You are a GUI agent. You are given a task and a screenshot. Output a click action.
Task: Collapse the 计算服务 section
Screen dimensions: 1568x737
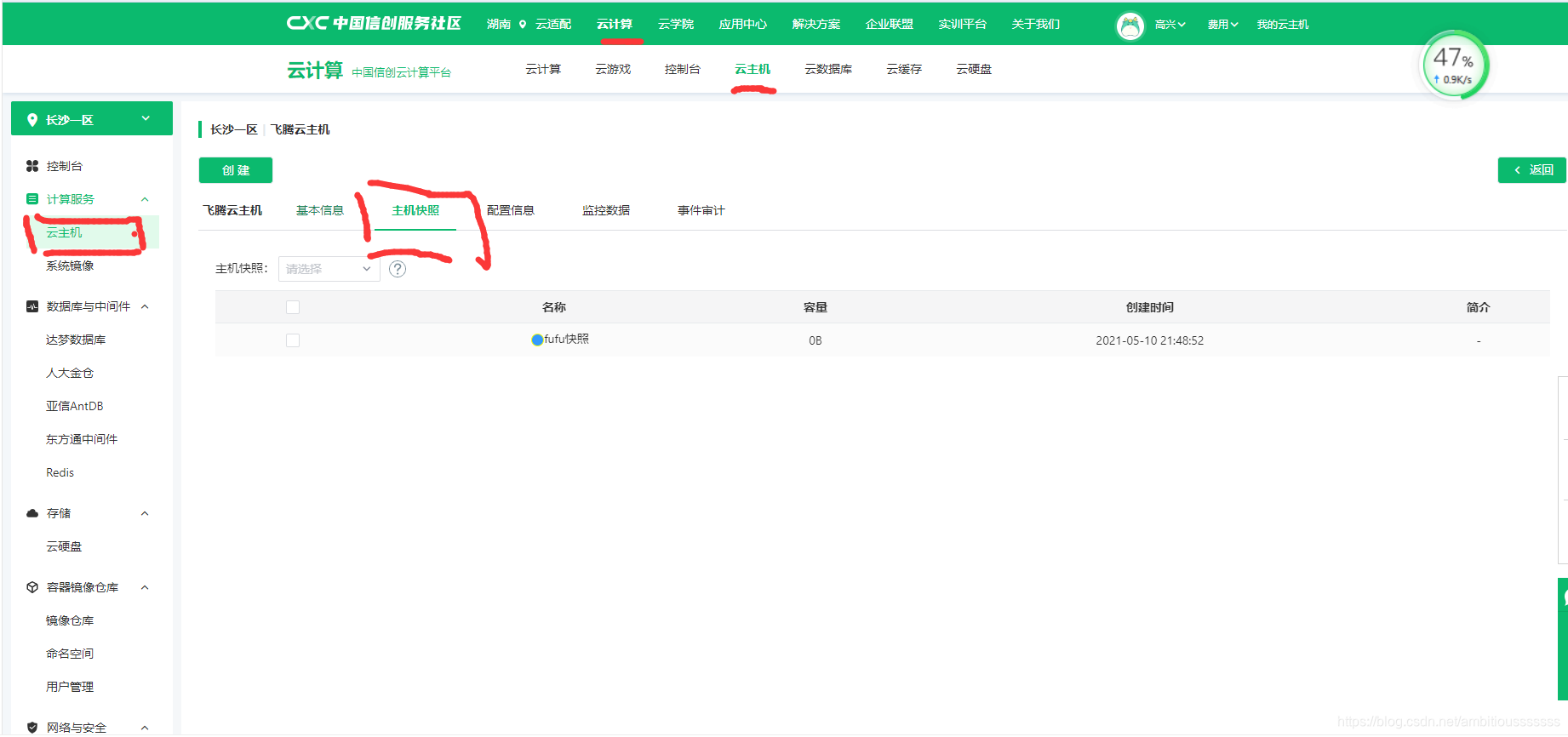[145, 199]
